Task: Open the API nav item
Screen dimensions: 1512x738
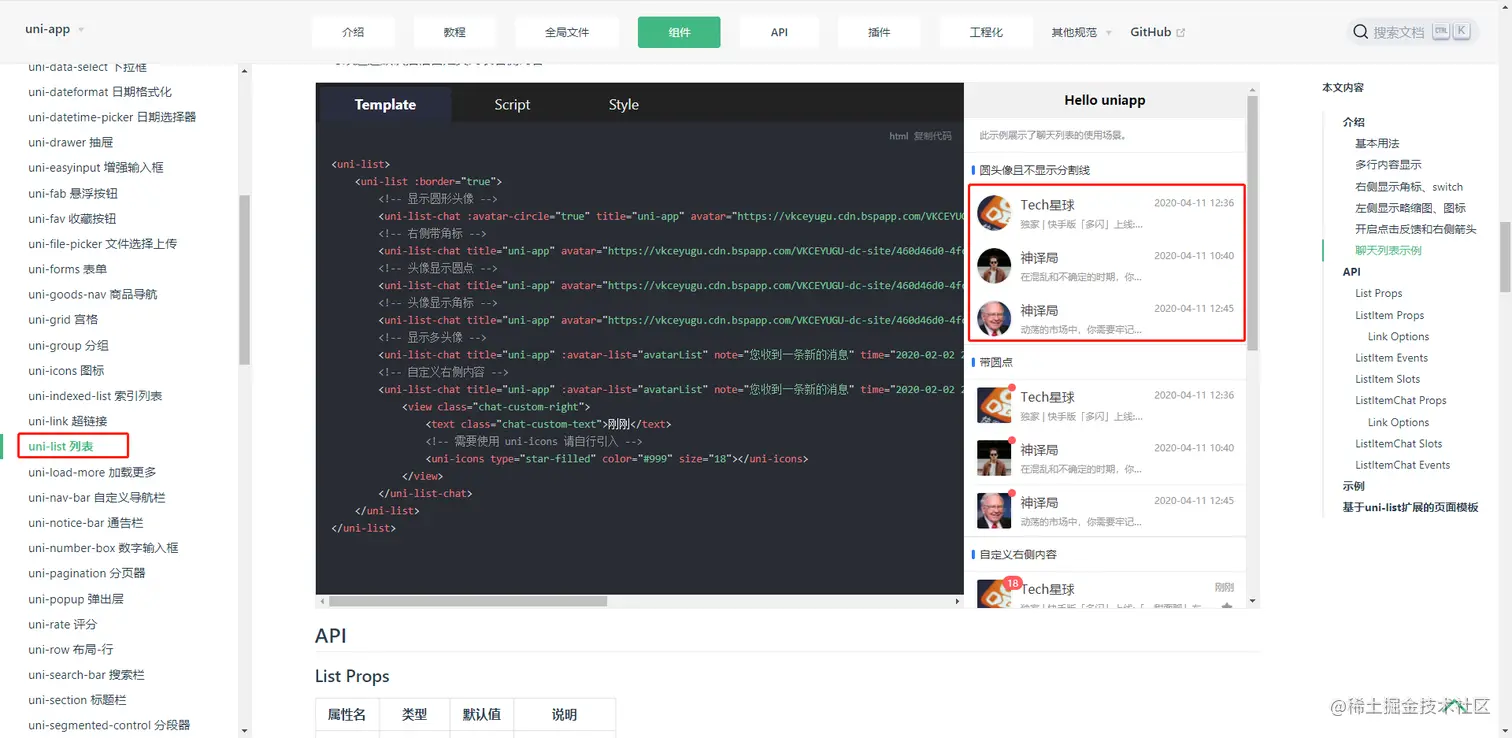Action: coord(780,32)
